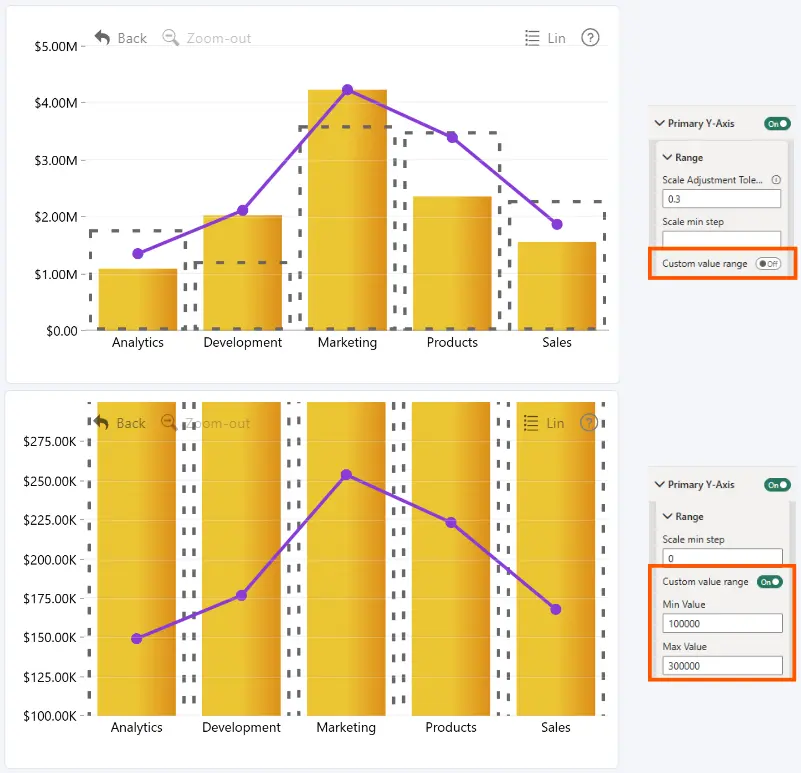
Task: Collapse Range section in upper panel
Action: pyautogui.click(x=667, y=157)
